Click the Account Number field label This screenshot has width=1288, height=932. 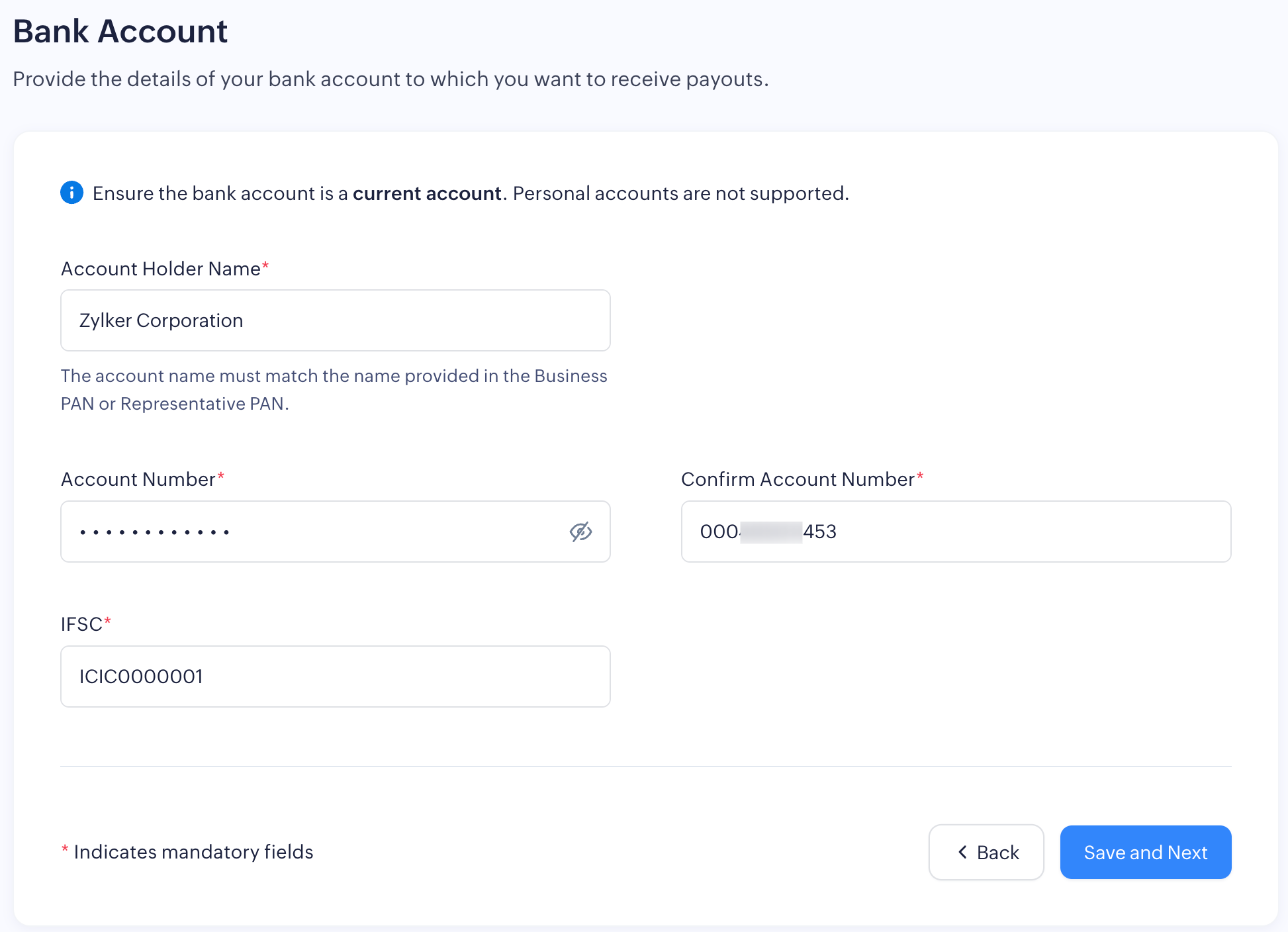[x=138, y=479]
